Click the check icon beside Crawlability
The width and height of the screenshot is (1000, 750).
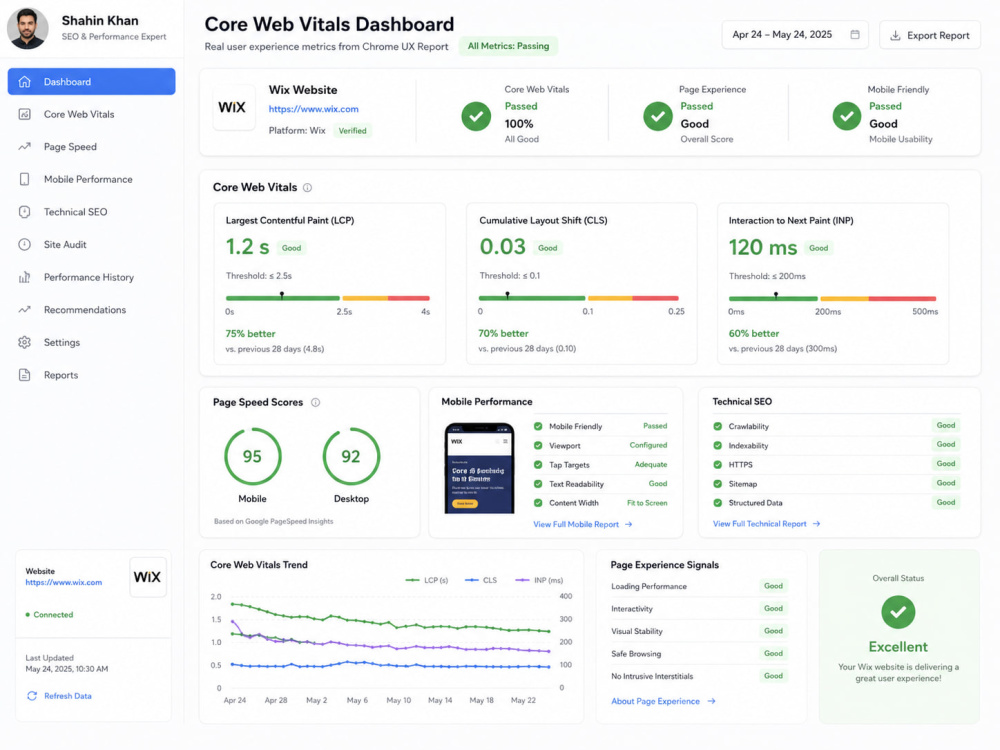[x=717, y=426]
